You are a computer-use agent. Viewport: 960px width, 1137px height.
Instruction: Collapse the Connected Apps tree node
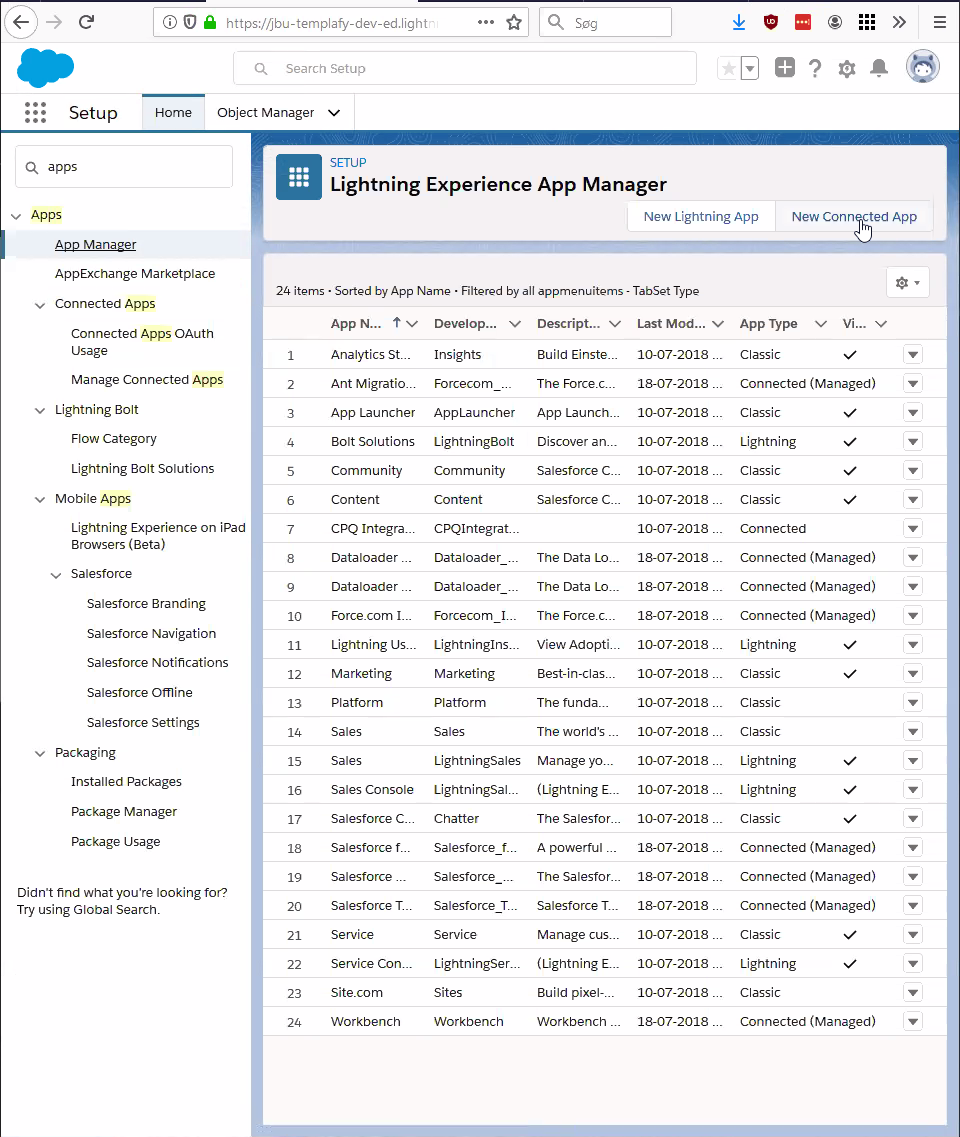(x=40, y=305)
